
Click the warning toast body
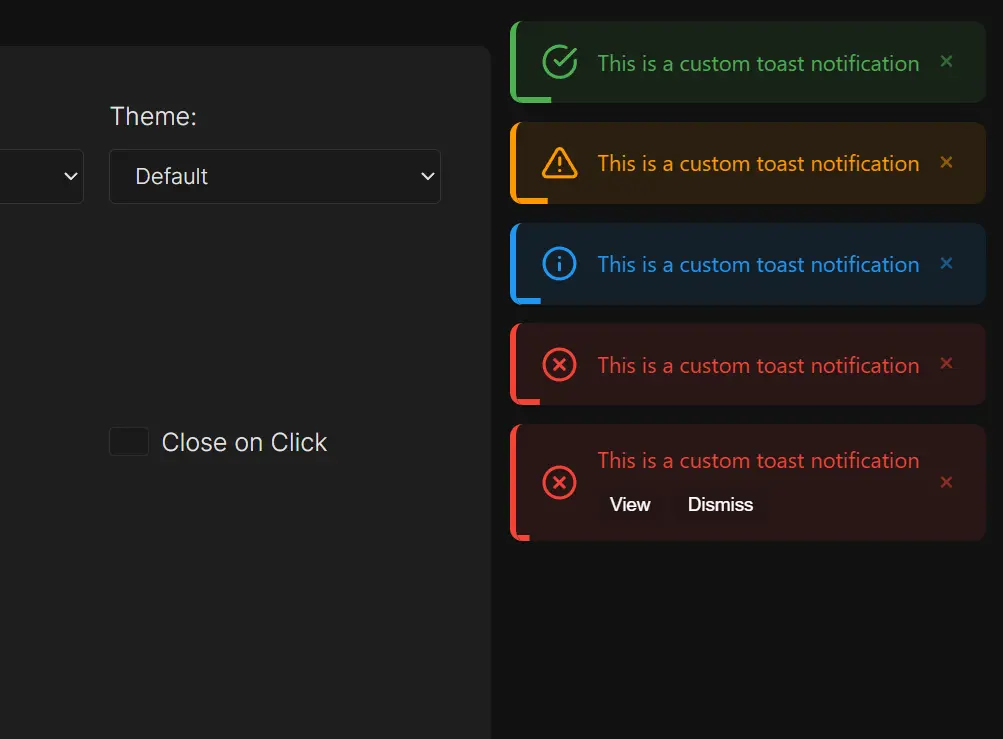757,163
